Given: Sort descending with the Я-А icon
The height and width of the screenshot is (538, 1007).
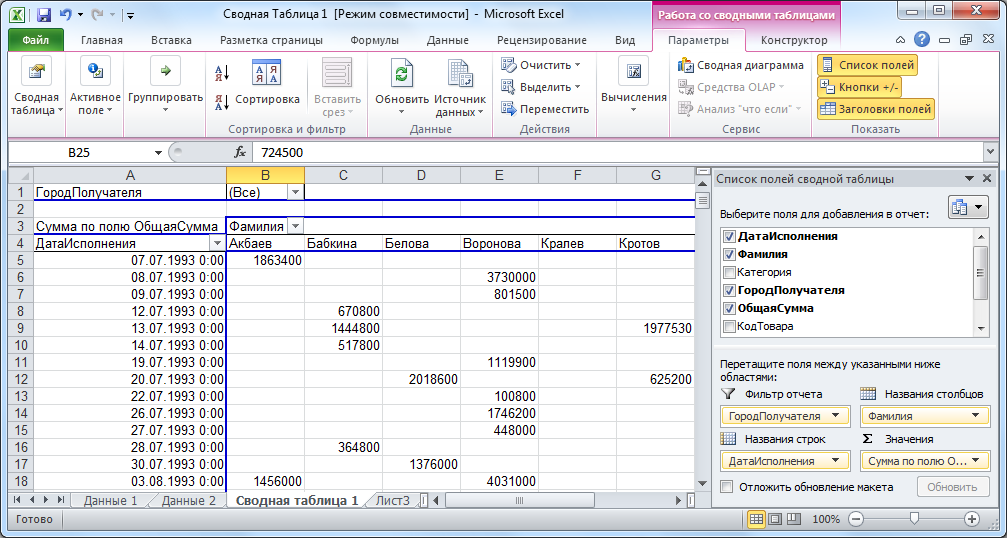Looking at the screenshot, I should tap(222, 102).
